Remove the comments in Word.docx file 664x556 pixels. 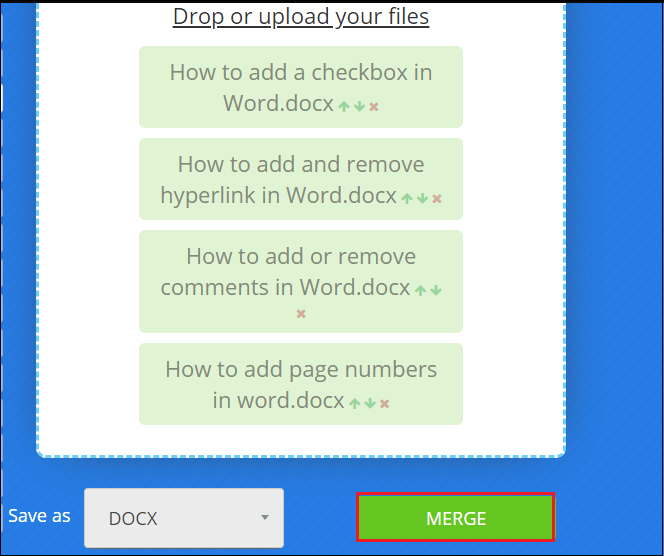click(x=301, y=314)
